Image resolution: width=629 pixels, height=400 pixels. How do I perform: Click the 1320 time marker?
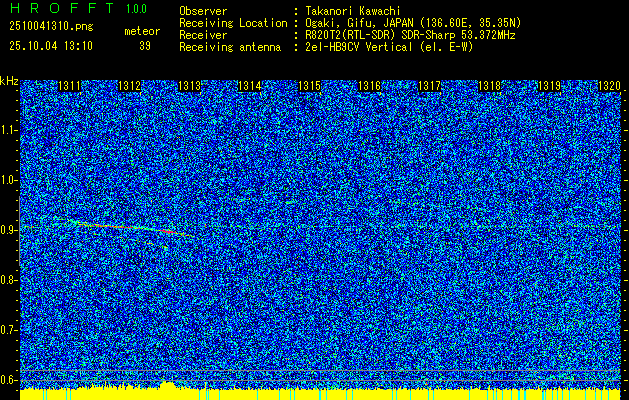coord(609,86)
